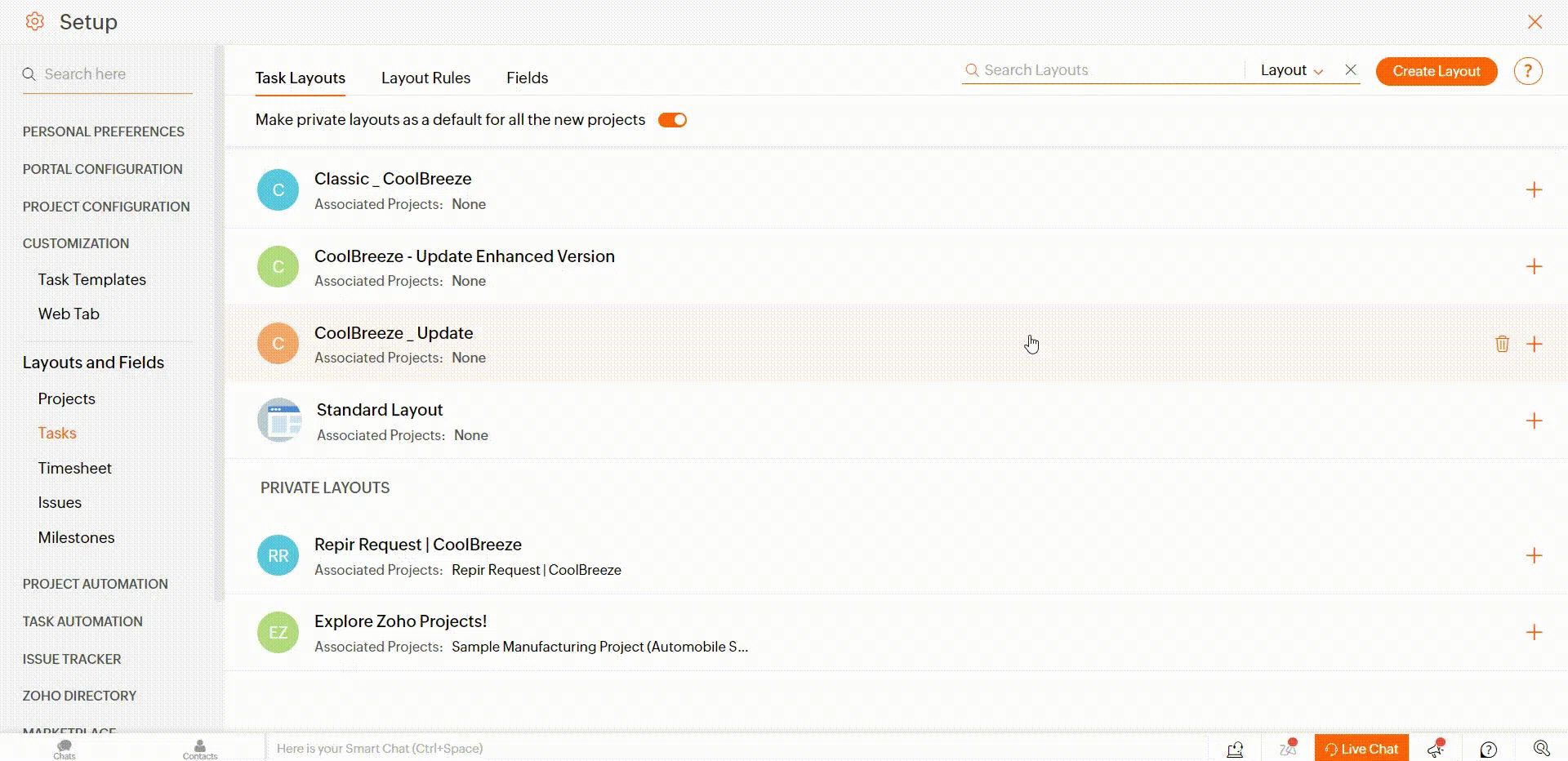Viewport: 1568px width, 761px height.
Task: Open Timesheet under Layouts and Fields
Action: [74, 468]
